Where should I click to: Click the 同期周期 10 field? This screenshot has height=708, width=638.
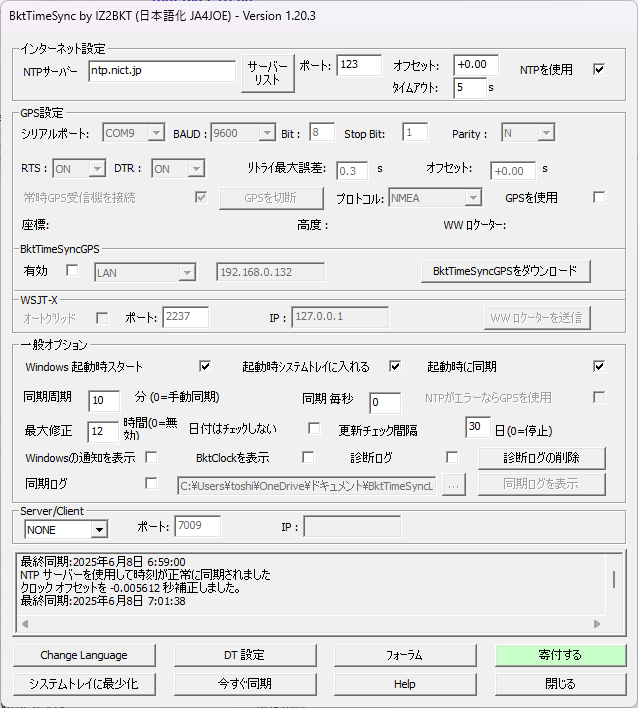coord(104,401)
